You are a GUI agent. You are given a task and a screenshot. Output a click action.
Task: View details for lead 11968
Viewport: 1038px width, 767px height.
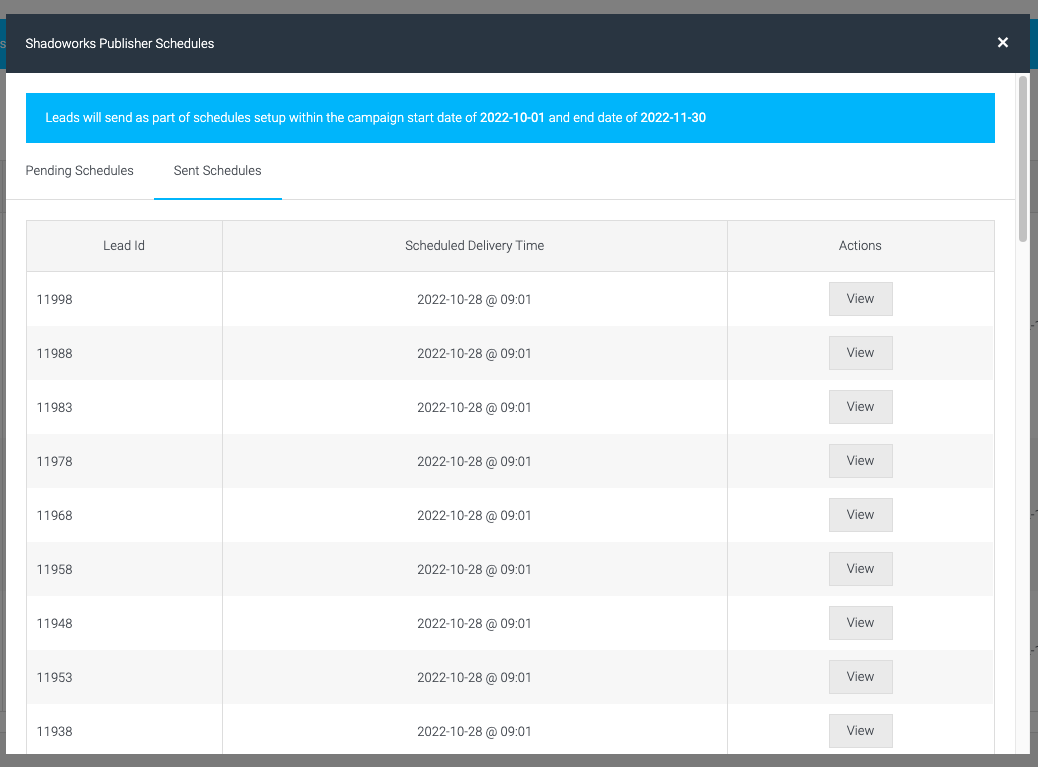click(x=860, y=514)
